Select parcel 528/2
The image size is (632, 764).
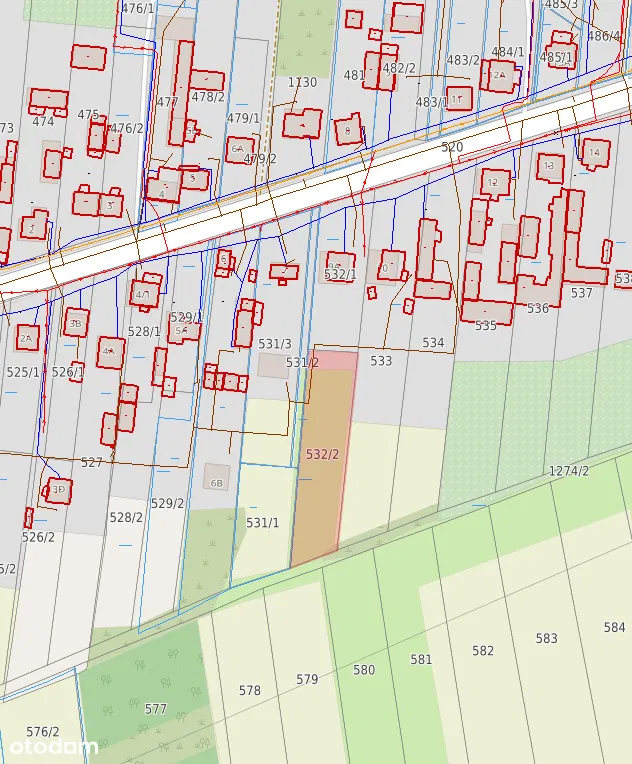click(x=126, y=517)
